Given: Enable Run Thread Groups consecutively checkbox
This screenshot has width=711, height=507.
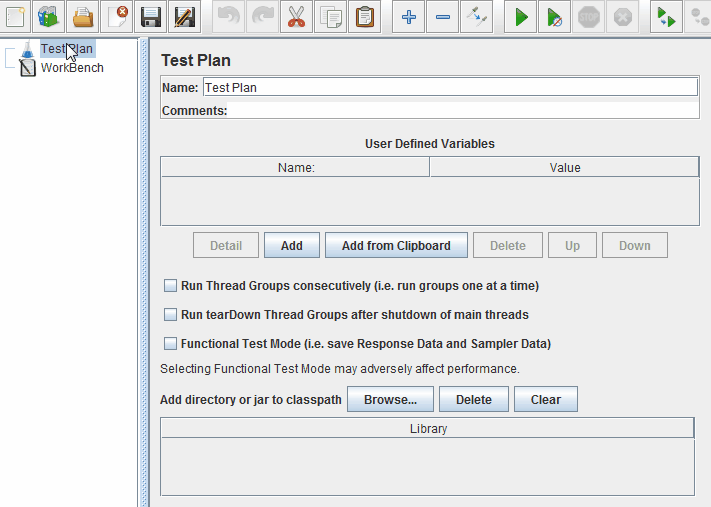Looking at the screenshot, I should coord(171,286).
